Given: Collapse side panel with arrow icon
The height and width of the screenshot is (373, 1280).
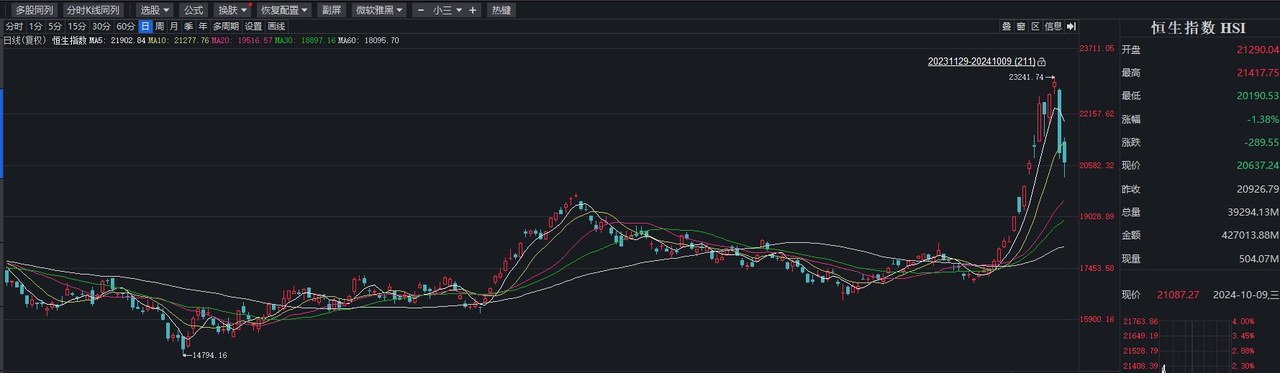Looking at the screenshot, I should click(1071, 26).
